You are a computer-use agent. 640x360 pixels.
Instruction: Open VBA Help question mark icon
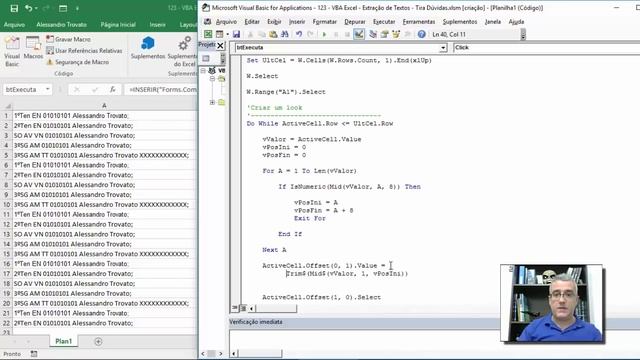[x=421, y=34]
